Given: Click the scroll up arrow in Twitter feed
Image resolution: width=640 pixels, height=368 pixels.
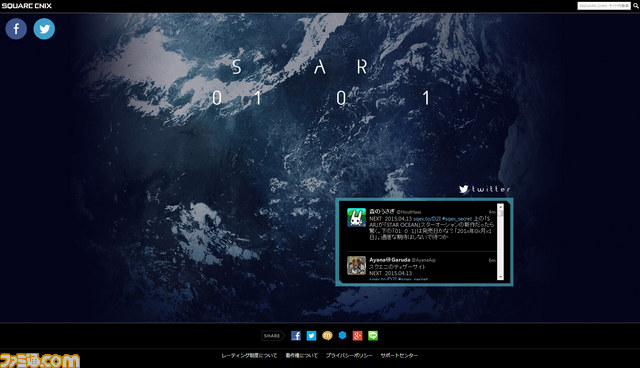Looking at the screenshot, I should pos(500,207).
